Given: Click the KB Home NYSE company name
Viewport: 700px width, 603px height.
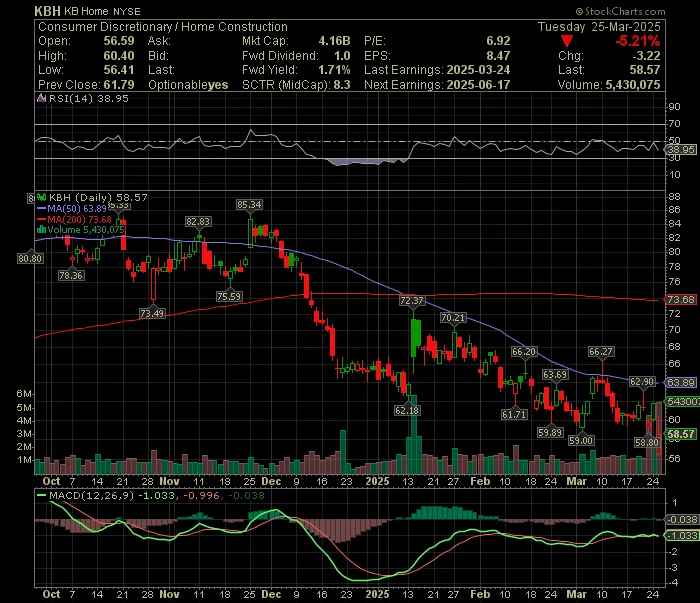Looking at the screenshot, I should coord(102,12).
